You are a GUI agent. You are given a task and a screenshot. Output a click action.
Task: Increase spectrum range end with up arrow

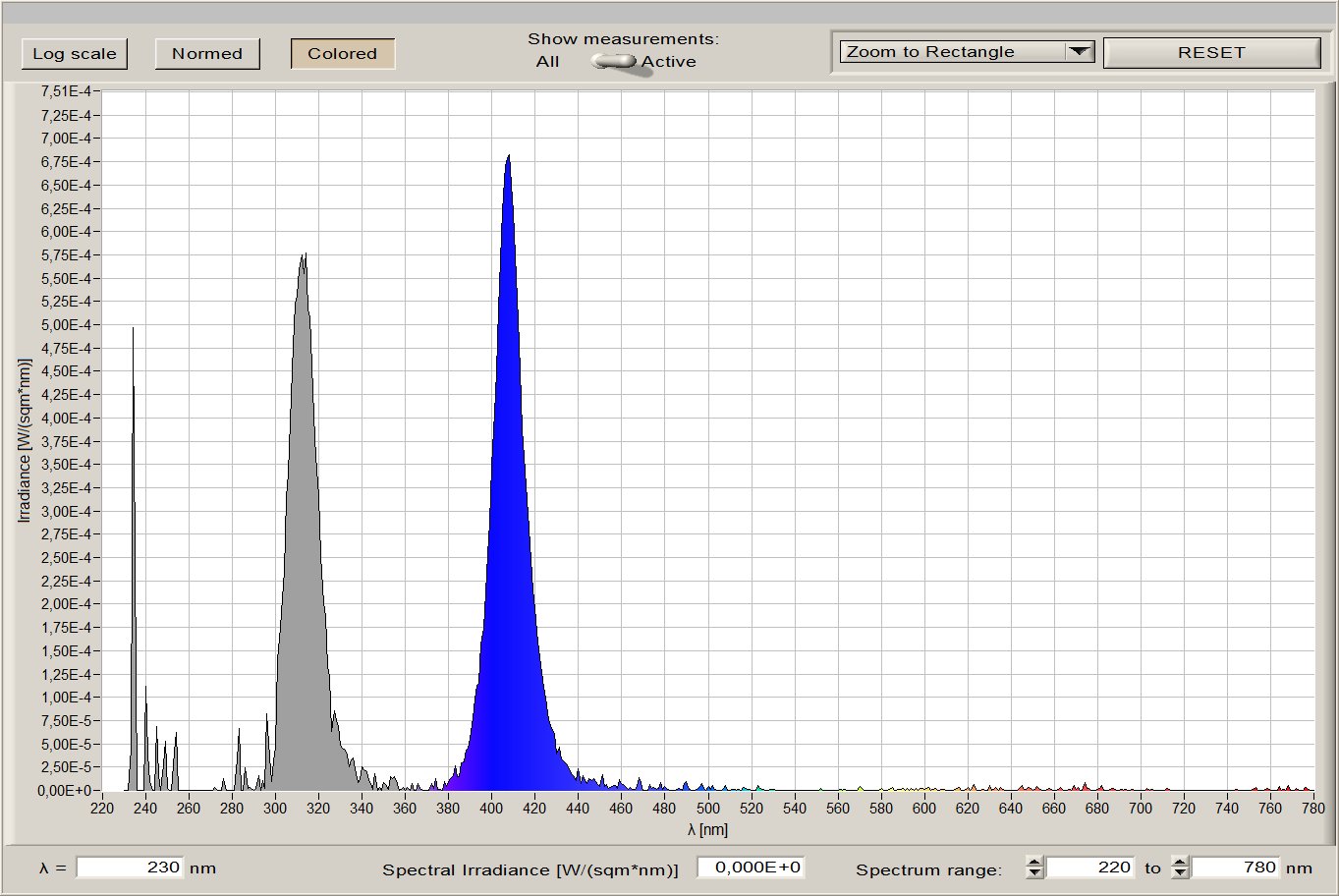coord(1180,862)
